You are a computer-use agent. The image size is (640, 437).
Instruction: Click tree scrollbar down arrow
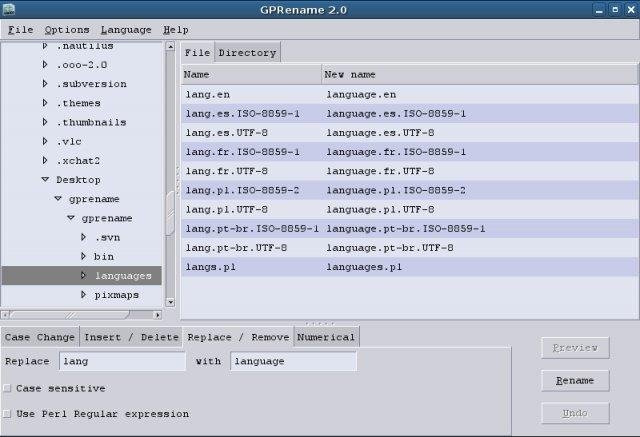pyautogui.click(x=171, y=302)
